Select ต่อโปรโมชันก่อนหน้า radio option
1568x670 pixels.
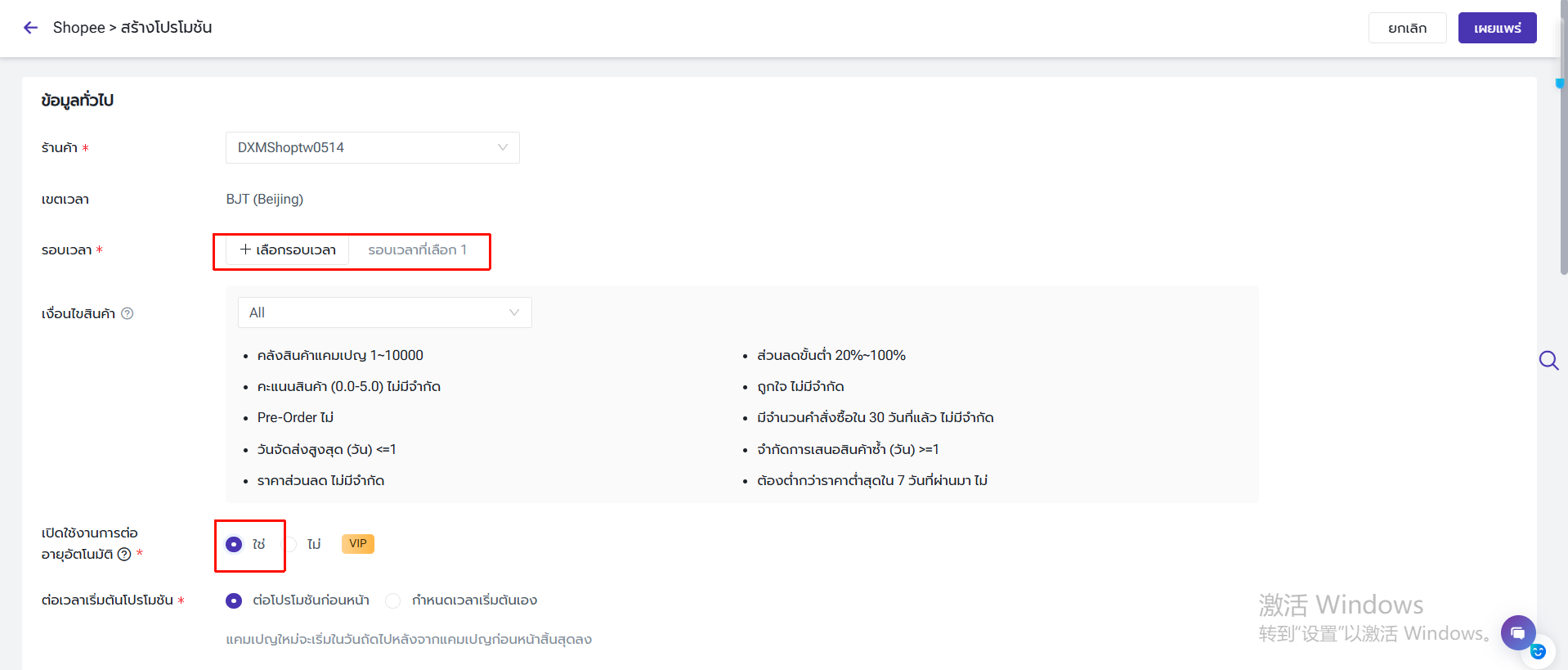pos(234,600)
